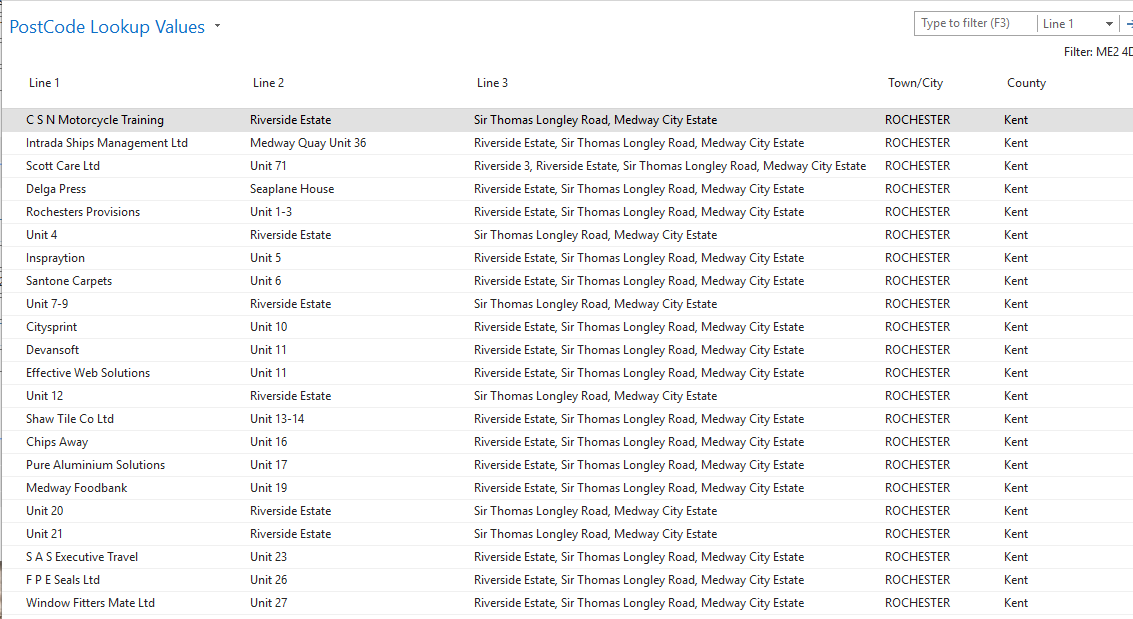Screen dimensions: 1133x619
Task: Click the Unit 4 entry in Line 1
Action: (41, 235)
